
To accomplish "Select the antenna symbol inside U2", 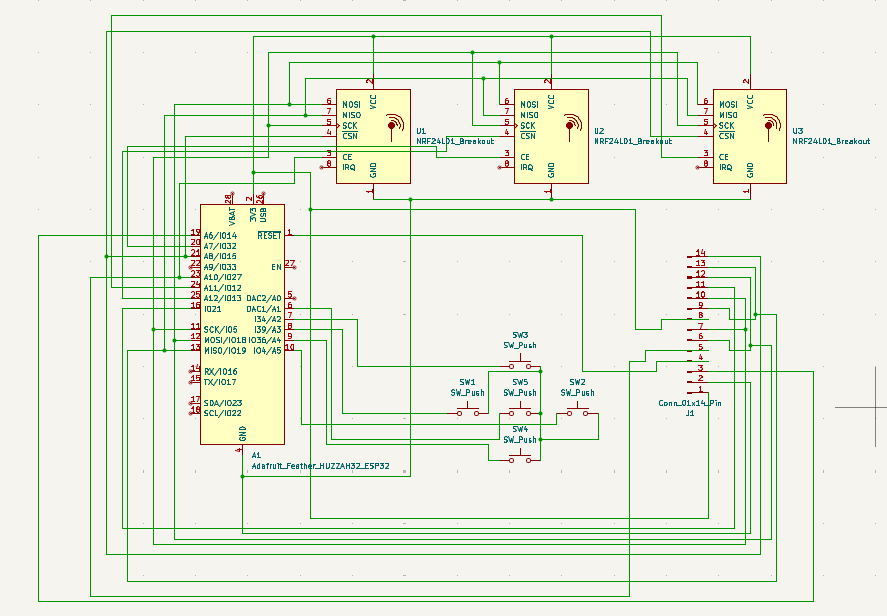I will tap(572, 127).
